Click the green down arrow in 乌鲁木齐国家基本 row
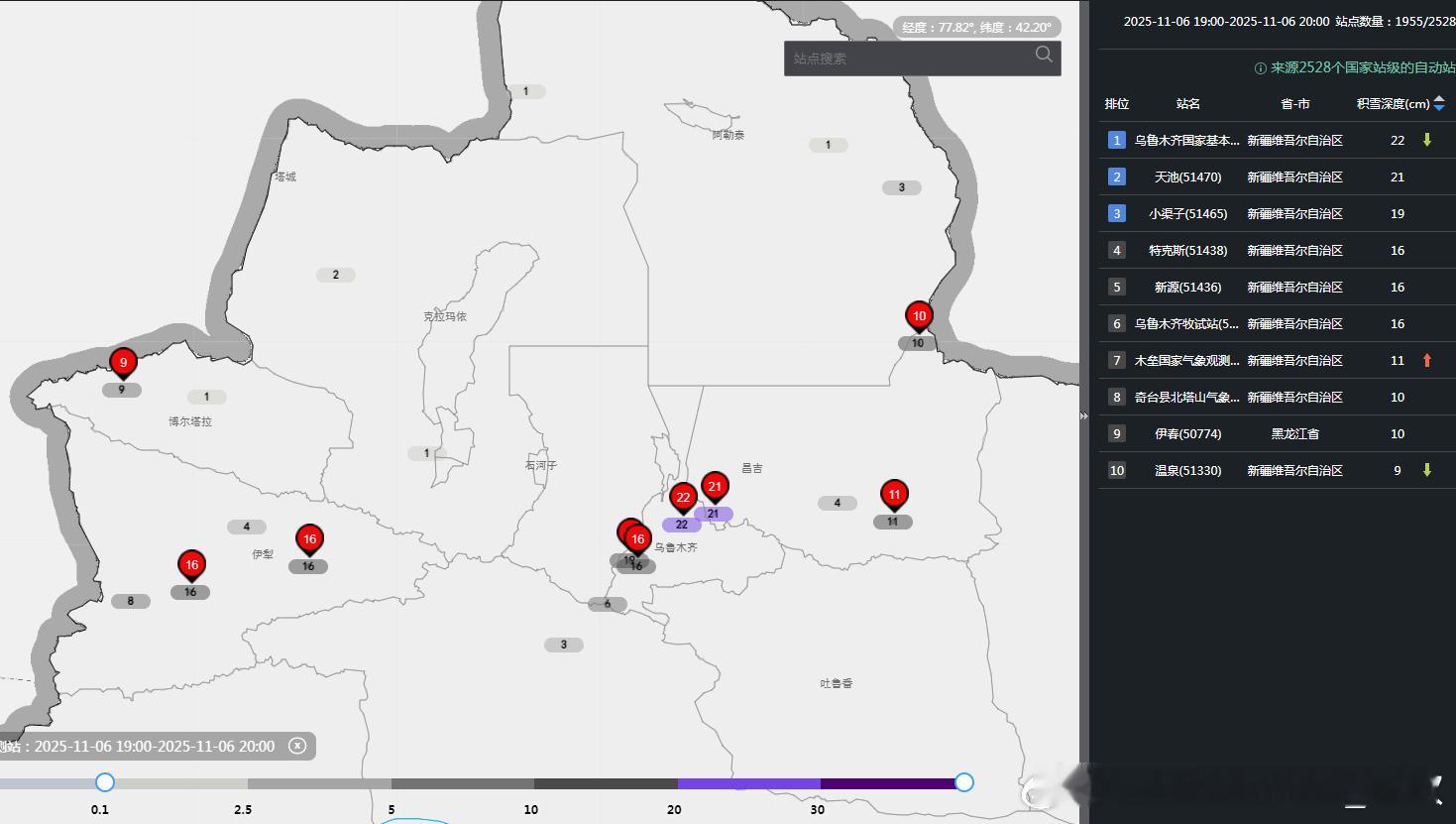The width and height of the screenshot is (1456, 824). [x=1427, y=140]
